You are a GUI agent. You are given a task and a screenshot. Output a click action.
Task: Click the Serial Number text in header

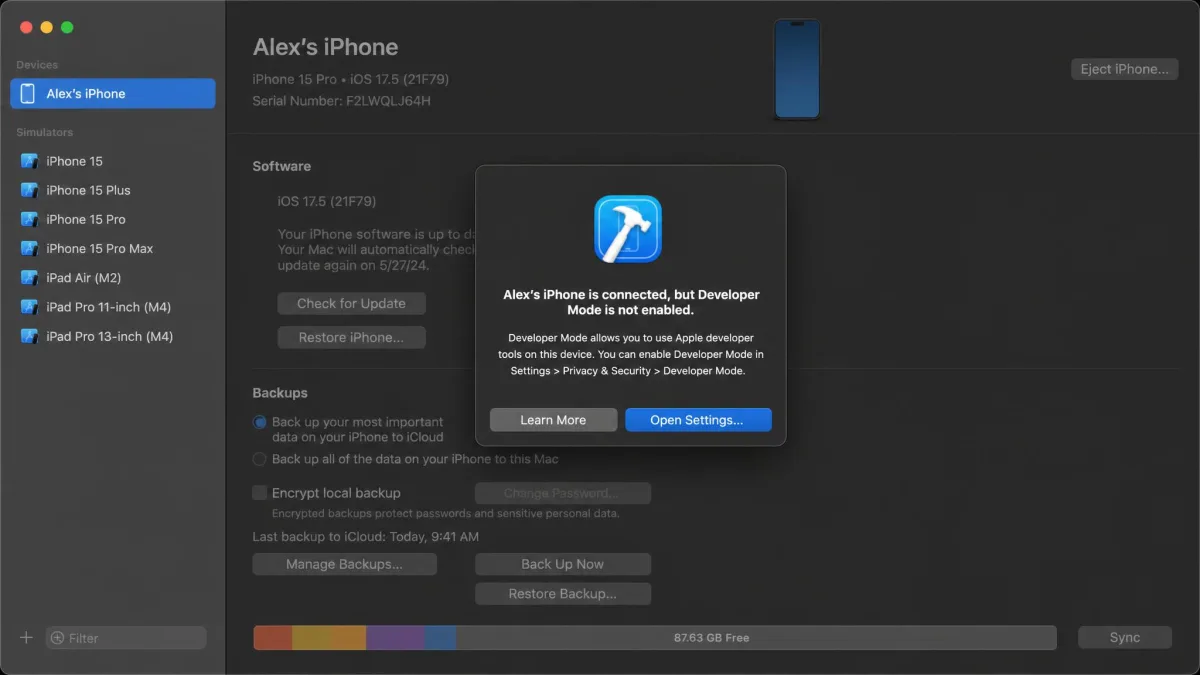342,101
